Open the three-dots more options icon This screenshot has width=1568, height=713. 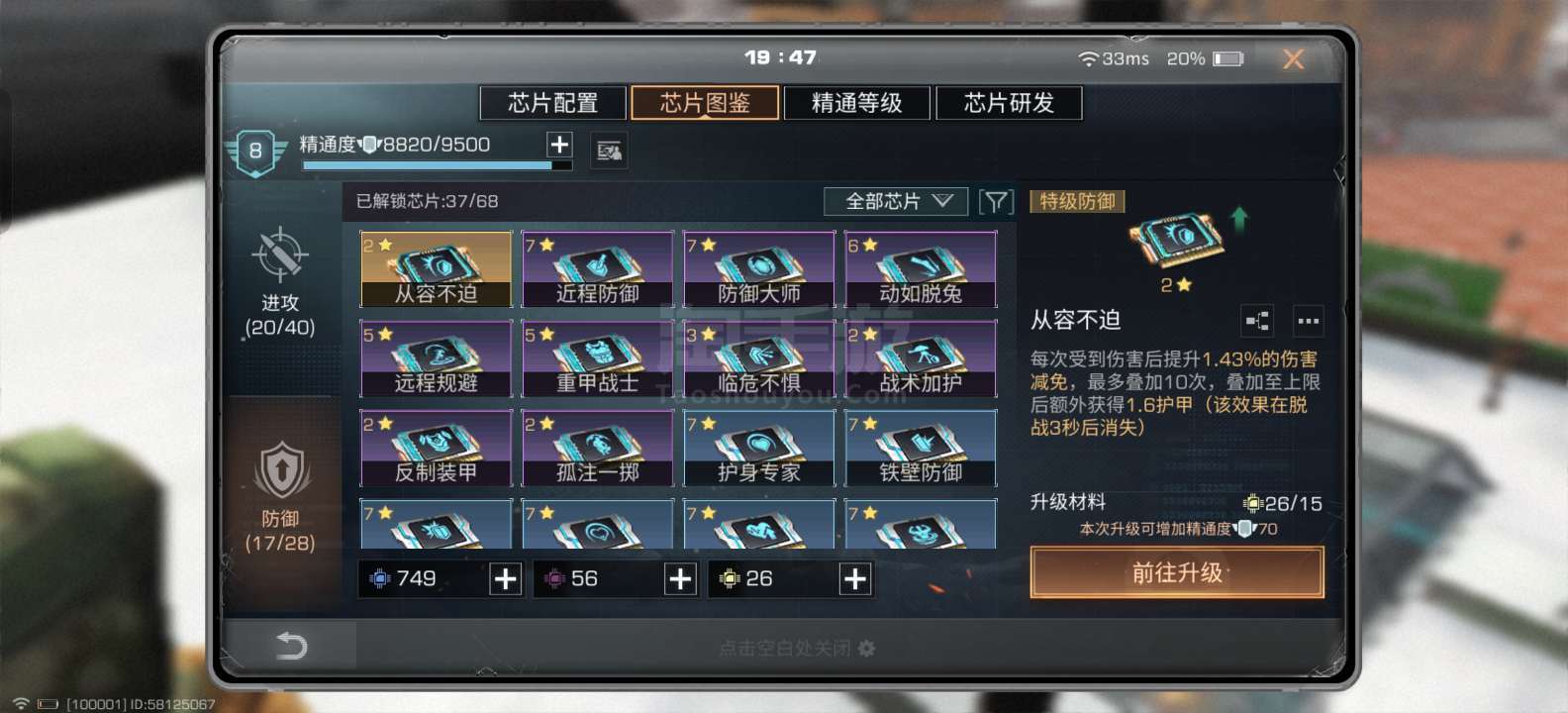[1308, 321]
